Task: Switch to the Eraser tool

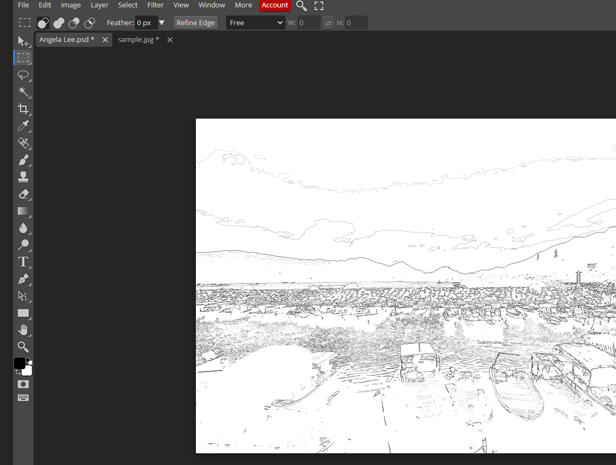Action: tap(23, 194)
